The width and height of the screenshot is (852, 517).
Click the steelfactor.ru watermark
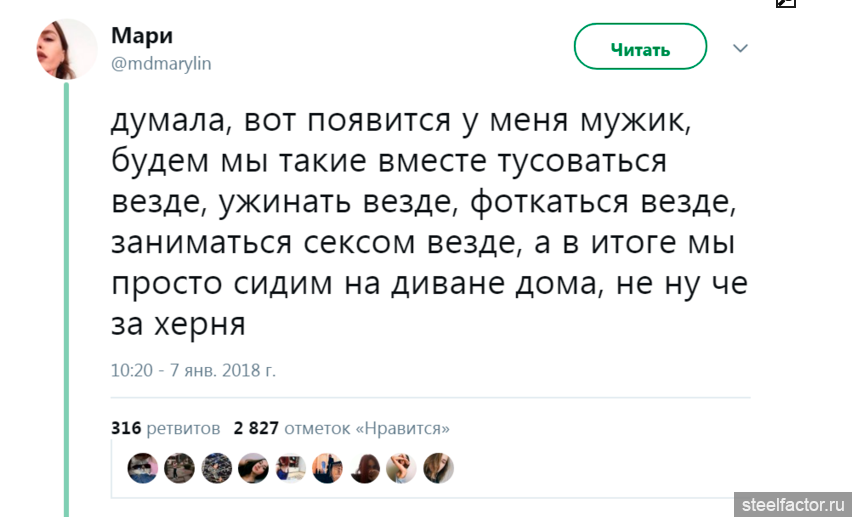pos(792,504)
